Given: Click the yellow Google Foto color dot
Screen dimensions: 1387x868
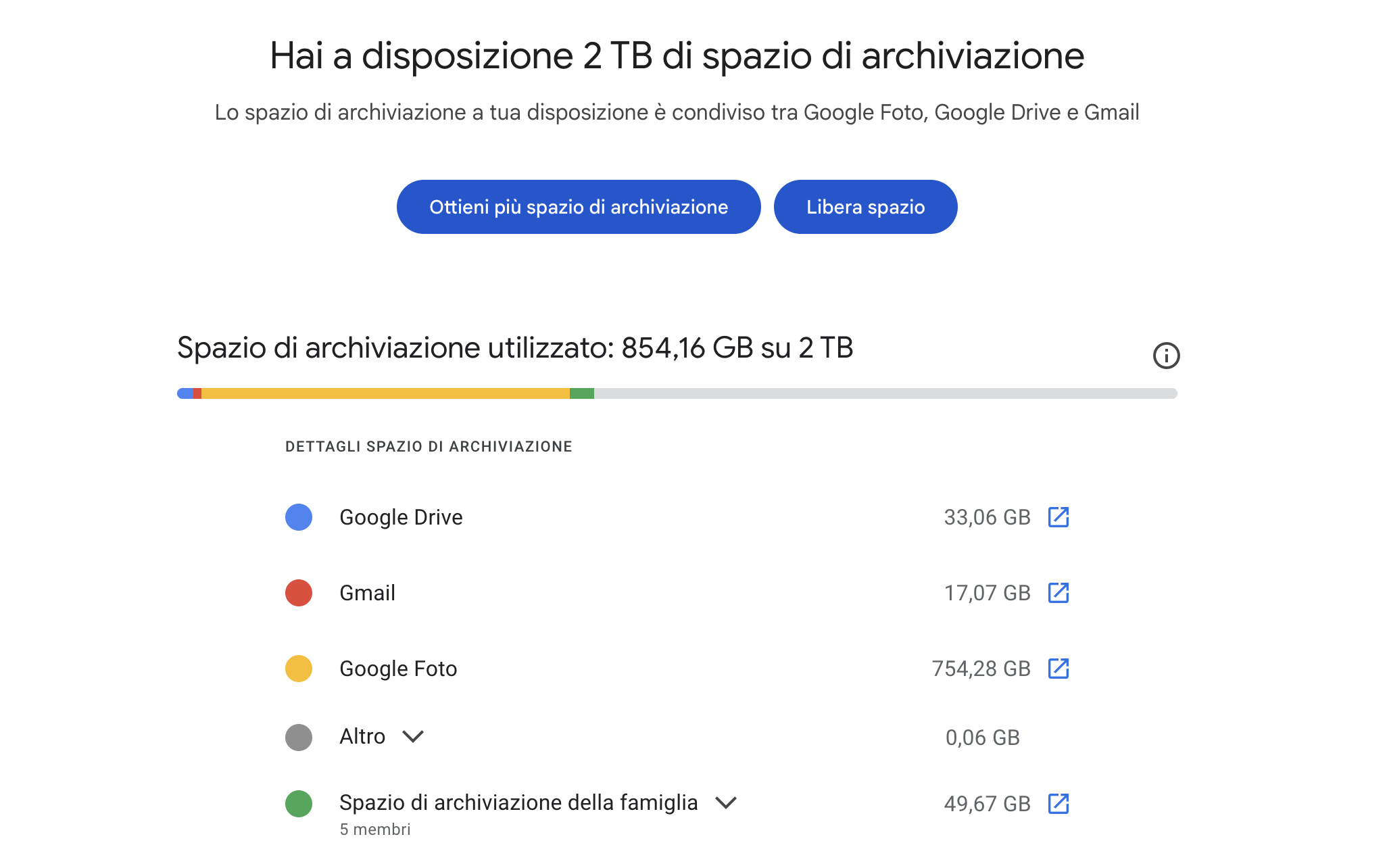Looking at the screenshot, I should pyautogui.click(x=299, y=669).
